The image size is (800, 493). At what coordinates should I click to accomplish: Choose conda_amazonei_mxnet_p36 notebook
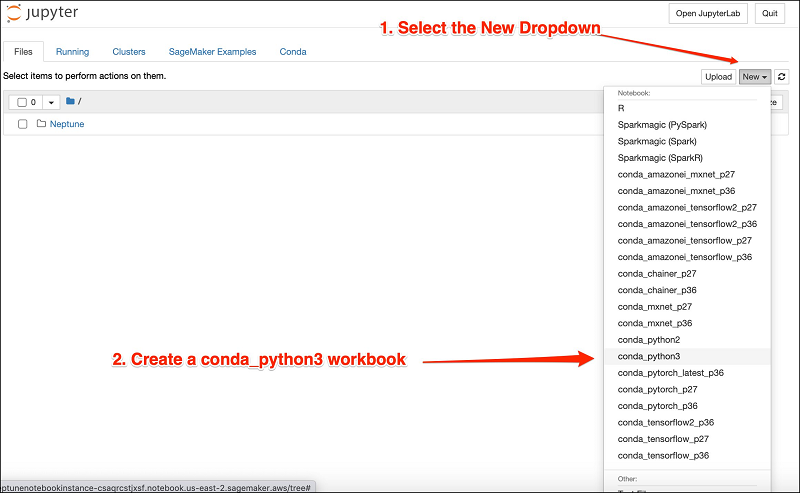tap(687, 191)
